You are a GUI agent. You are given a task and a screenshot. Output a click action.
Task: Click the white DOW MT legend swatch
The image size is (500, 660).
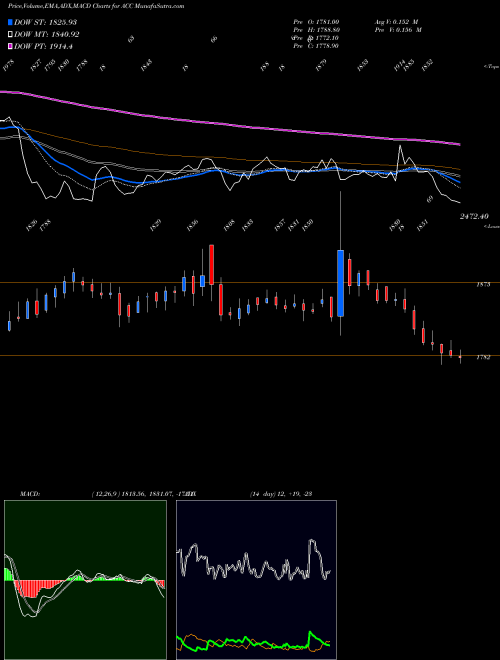point(11,34)
